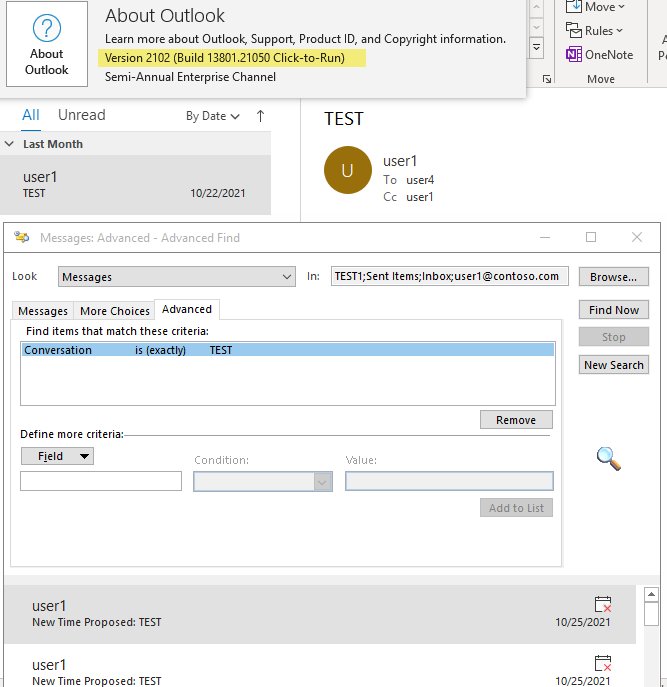
Task: Click the ribbon gallery scroll down arrow
Action: (x=536, y=28)
